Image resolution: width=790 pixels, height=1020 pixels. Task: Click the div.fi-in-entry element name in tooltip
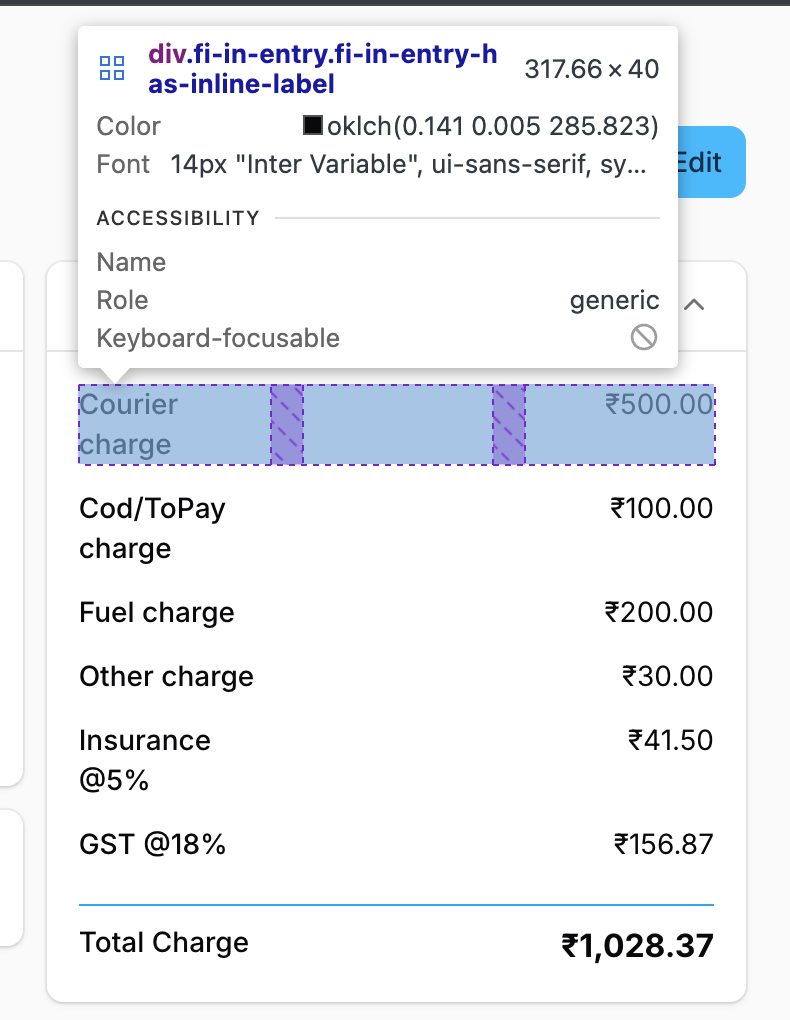(x=322, y=69)
